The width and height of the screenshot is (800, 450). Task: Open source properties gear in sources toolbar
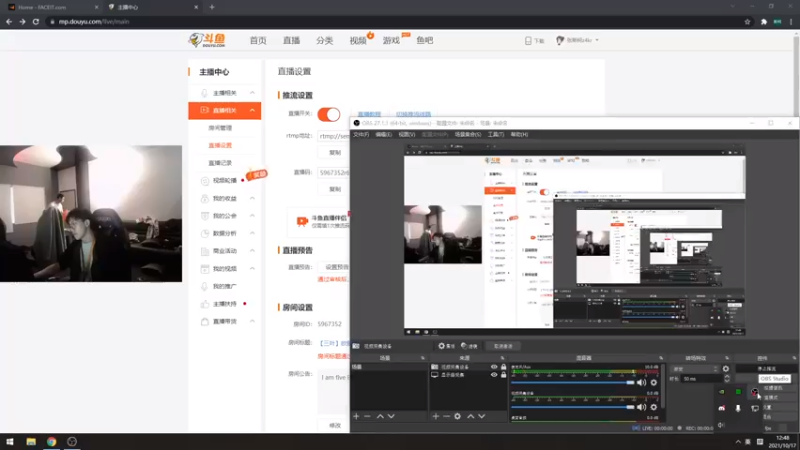click(458, 416)
